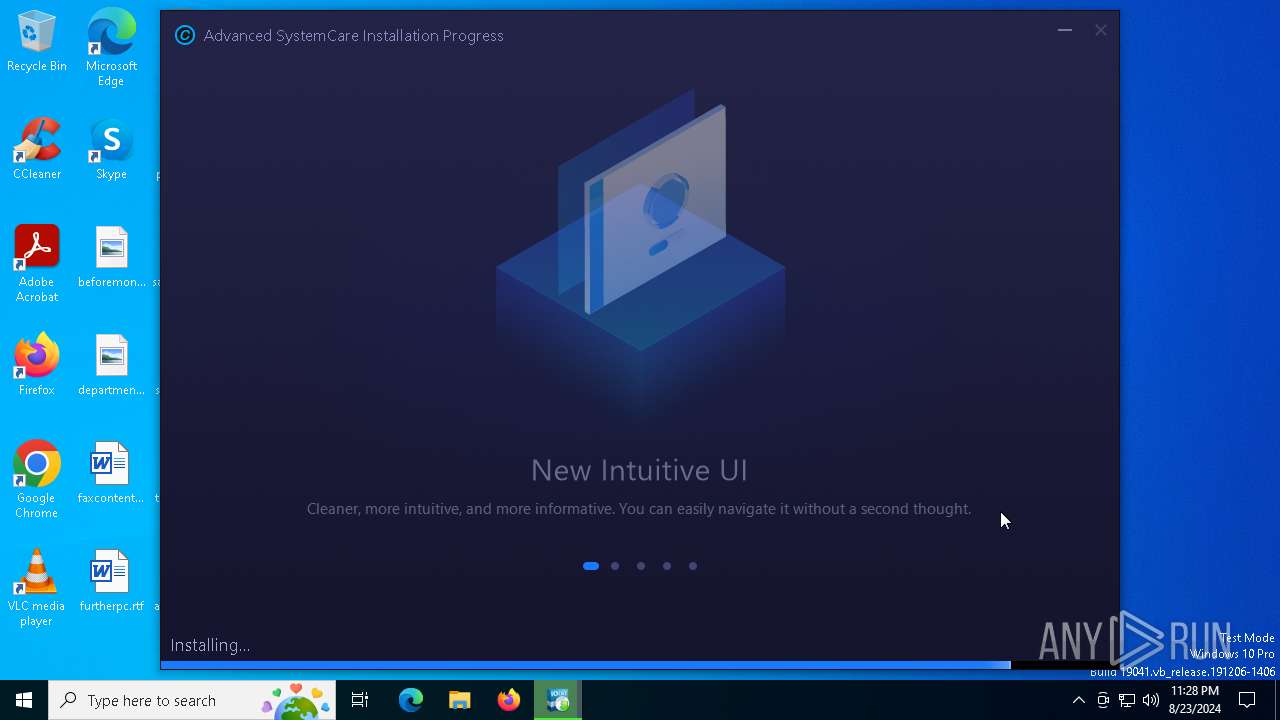Go to second slide indicator dot

click(615, 566)
